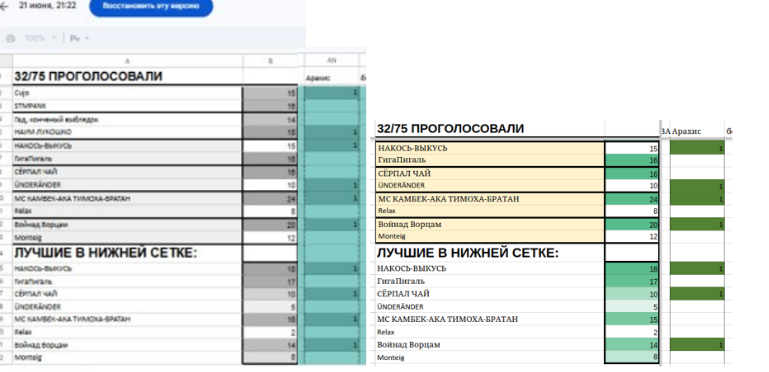769x372 pixels.
Task: Click Арахис header in the version-history sheet
Action: pos(318,77)
